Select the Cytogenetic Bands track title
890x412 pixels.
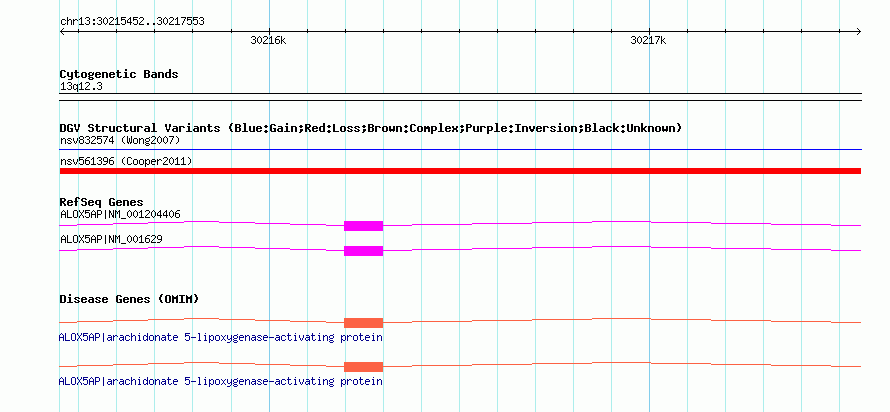[119, 74]
